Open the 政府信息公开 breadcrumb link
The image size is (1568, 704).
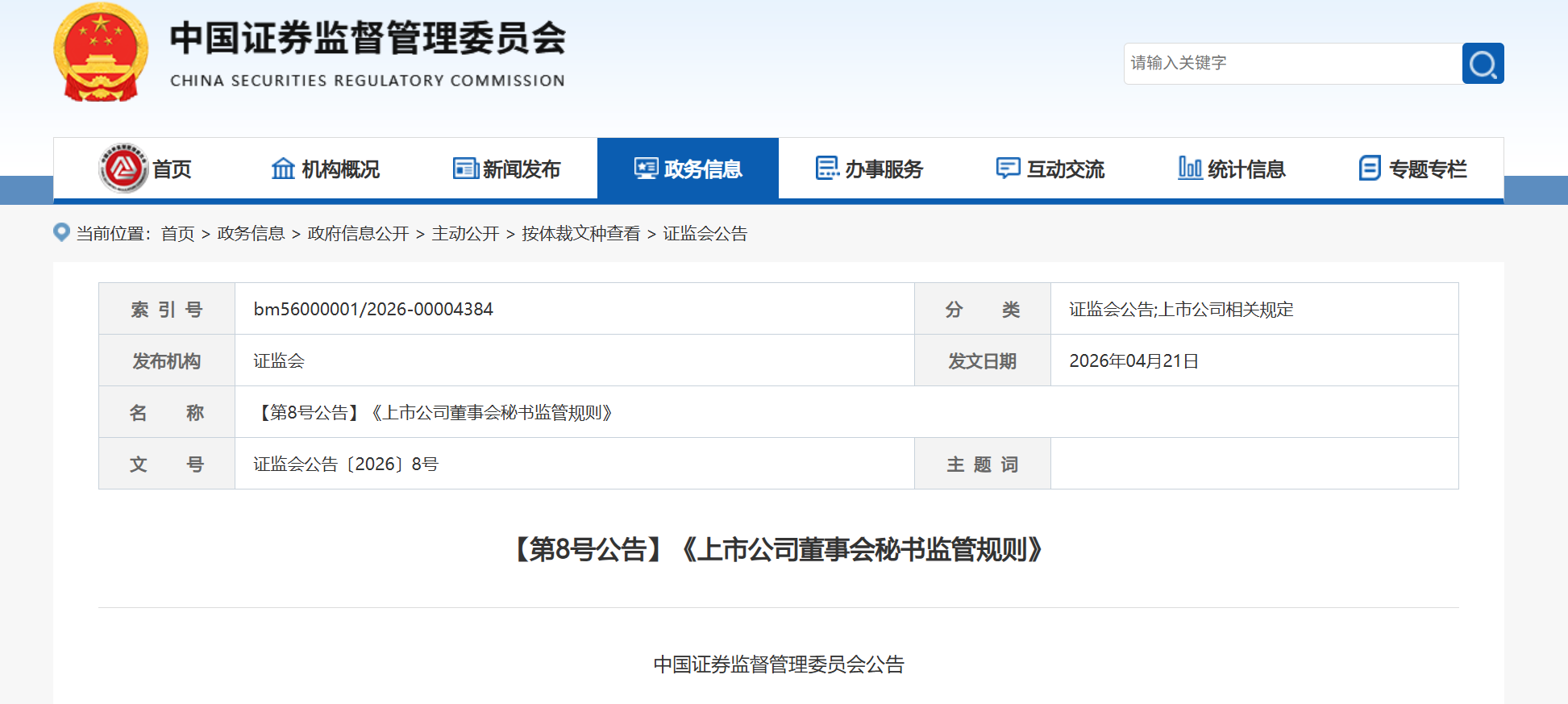pyautogui.click(x=358, y=234)
